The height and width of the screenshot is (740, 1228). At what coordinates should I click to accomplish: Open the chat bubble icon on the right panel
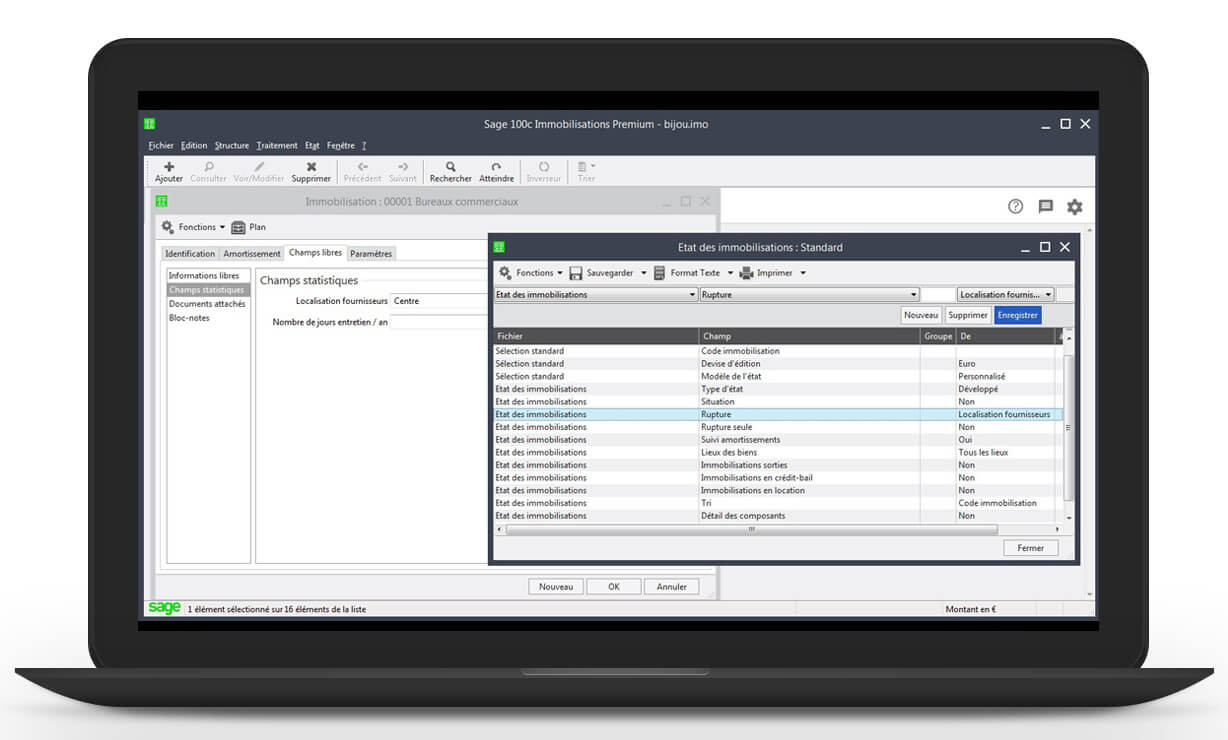pos(1045,207)
